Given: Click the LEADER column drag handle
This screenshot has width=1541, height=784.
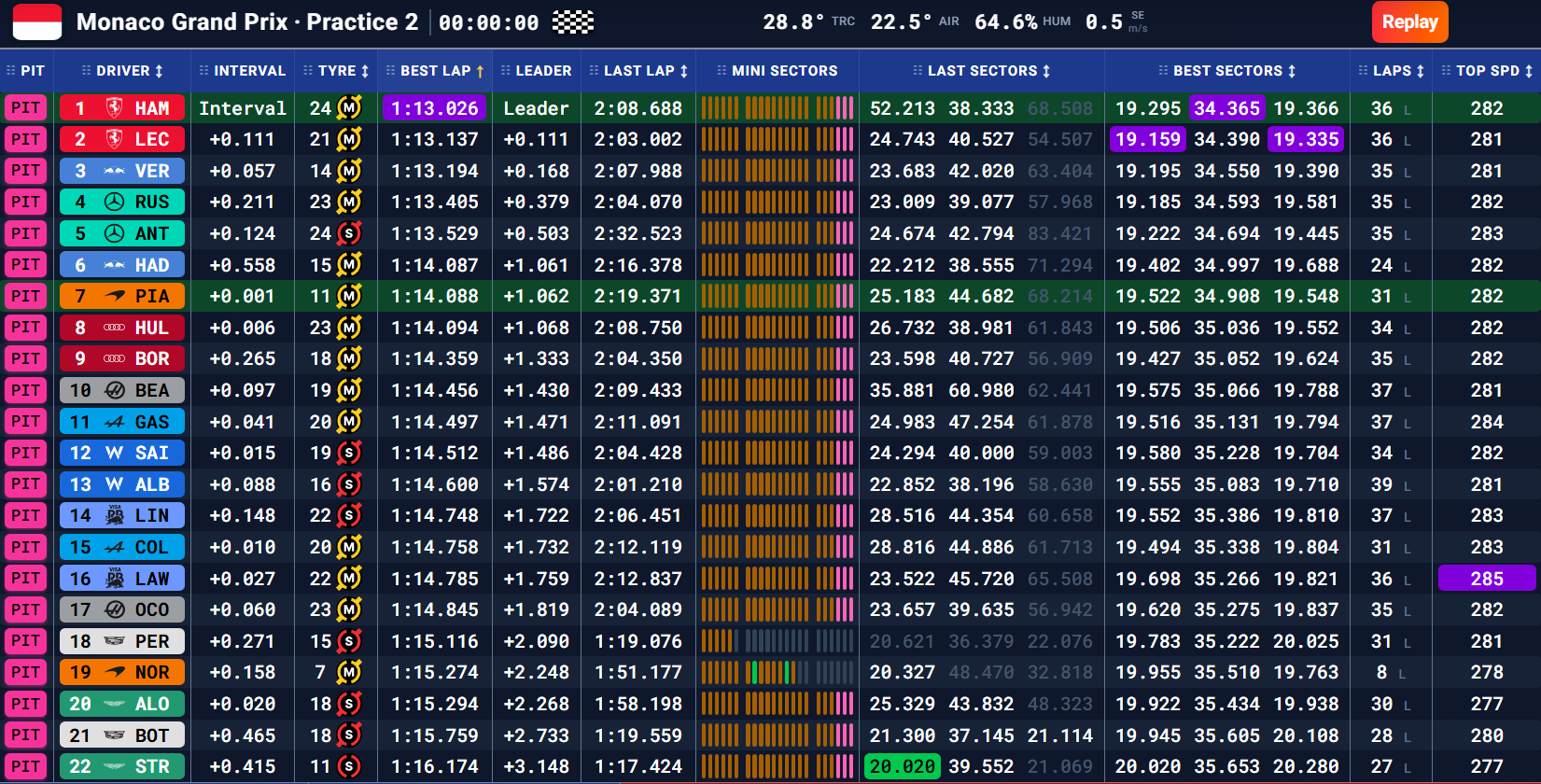Looking at the screenshot, I should pyautogui.click(x=506, y=71).
